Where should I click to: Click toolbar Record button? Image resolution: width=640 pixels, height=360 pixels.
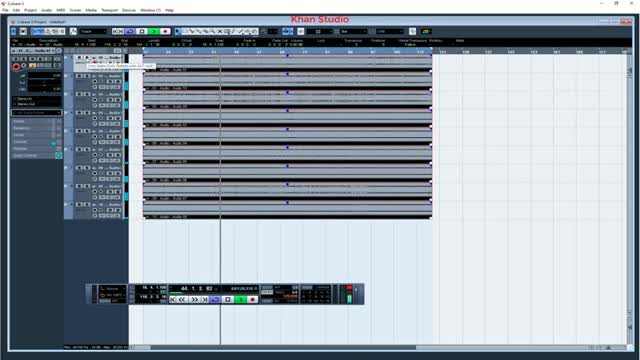tap(165, 31)
